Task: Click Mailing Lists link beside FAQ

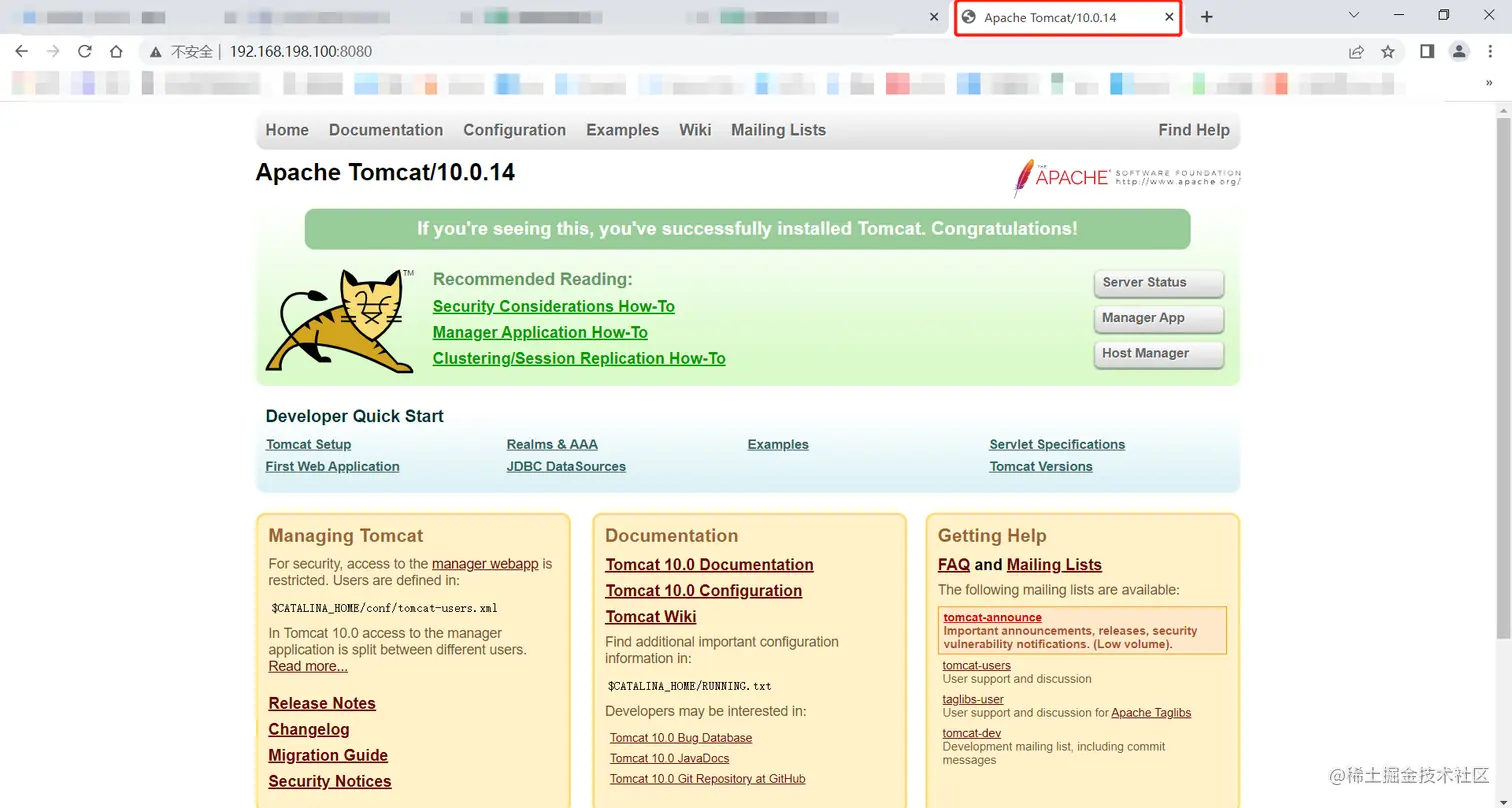Action: point(1054,565)
